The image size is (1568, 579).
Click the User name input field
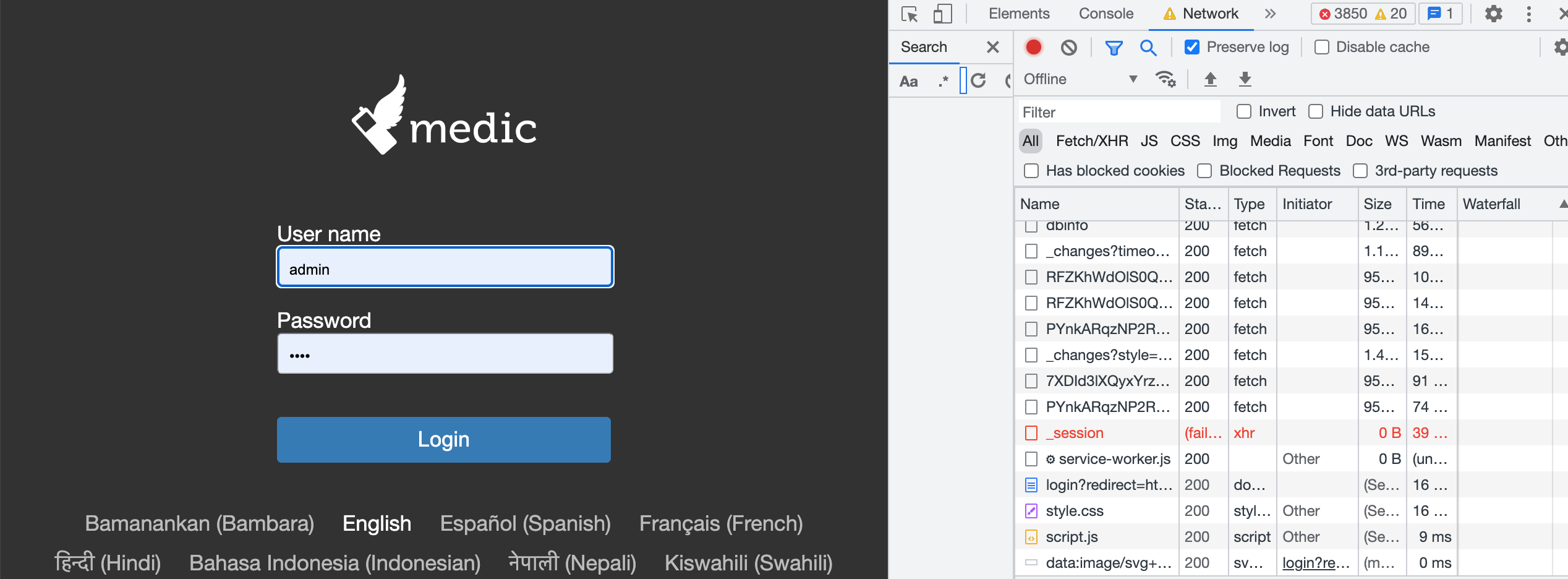tap(445, 267)
